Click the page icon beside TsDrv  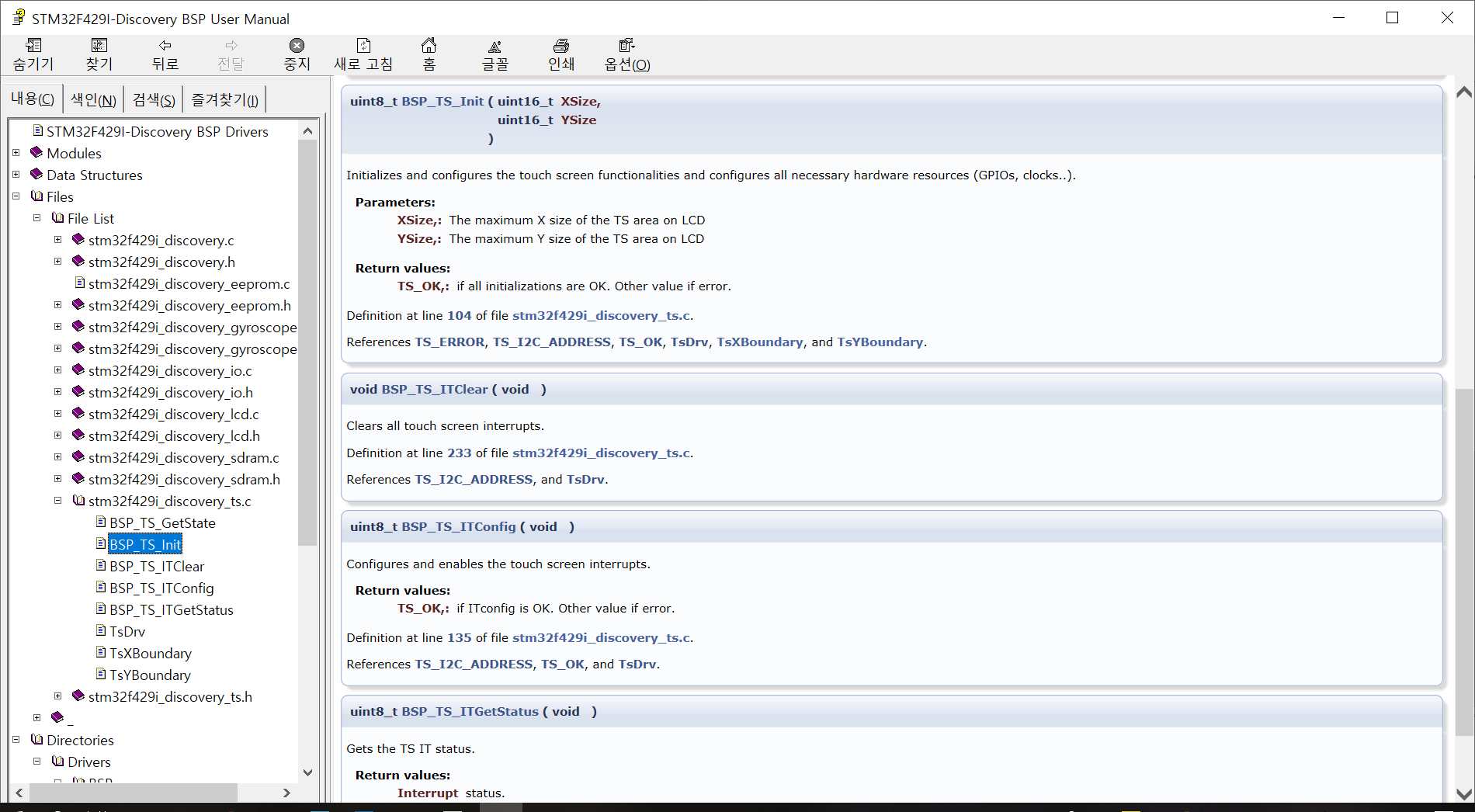click(101, 630)
